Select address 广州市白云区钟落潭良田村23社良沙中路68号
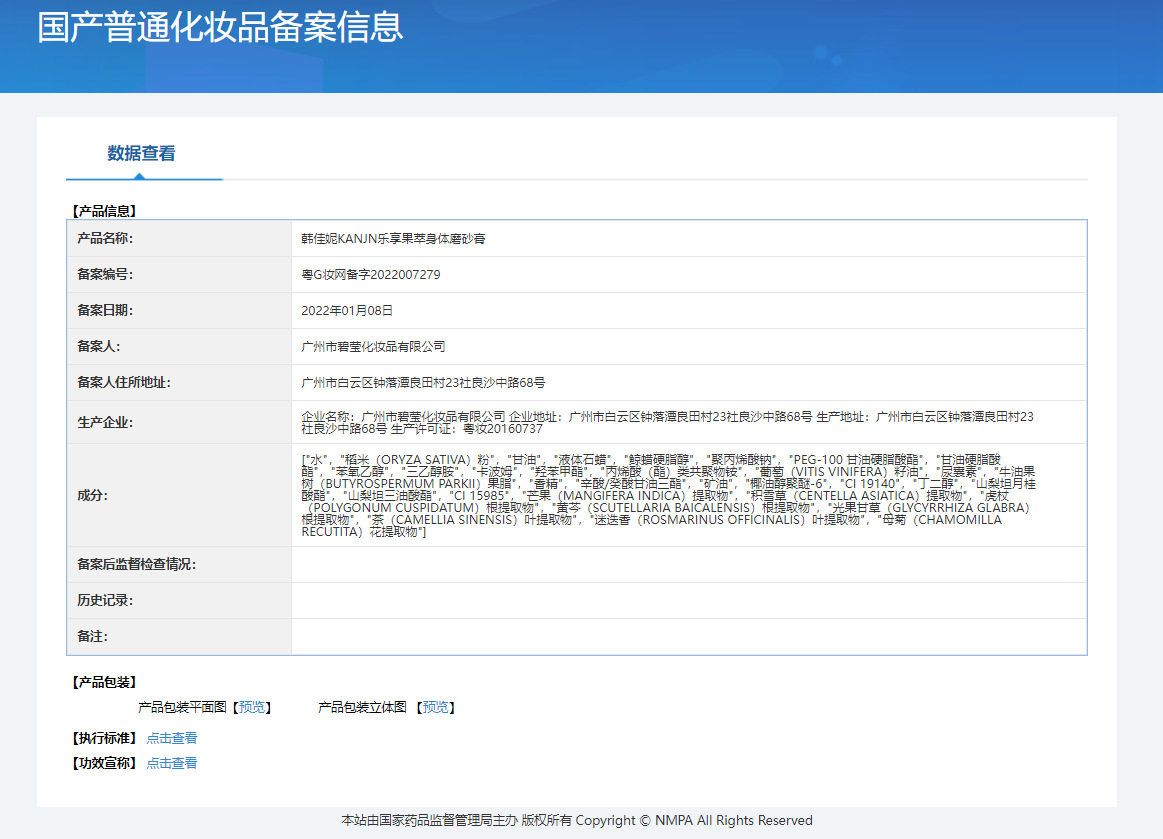Image resolution: width=1163 pixels, height=839 pixels. point(423,383)
